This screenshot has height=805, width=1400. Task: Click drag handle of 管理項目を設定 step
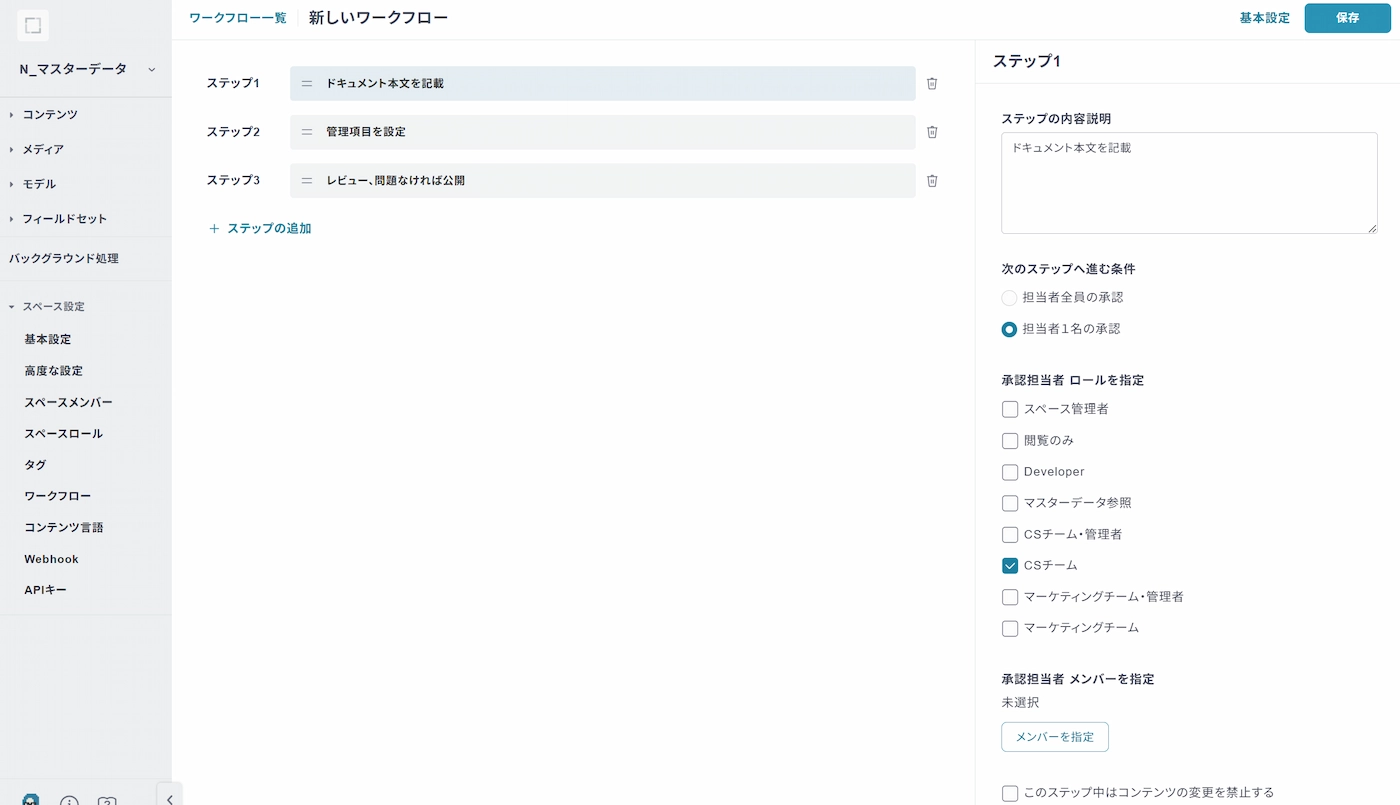tap(307, 132)
